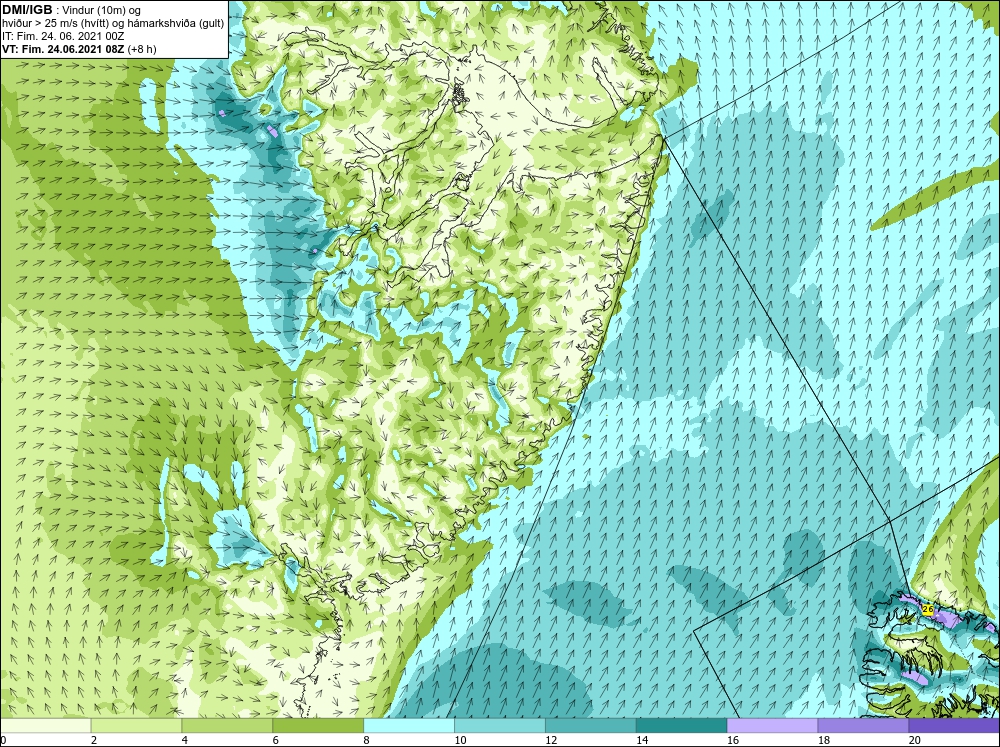The width and height of the screenshot is (1000, 747).
Task: Click the '(+8 h)' forecast offset text
Action: click(142, 49)
